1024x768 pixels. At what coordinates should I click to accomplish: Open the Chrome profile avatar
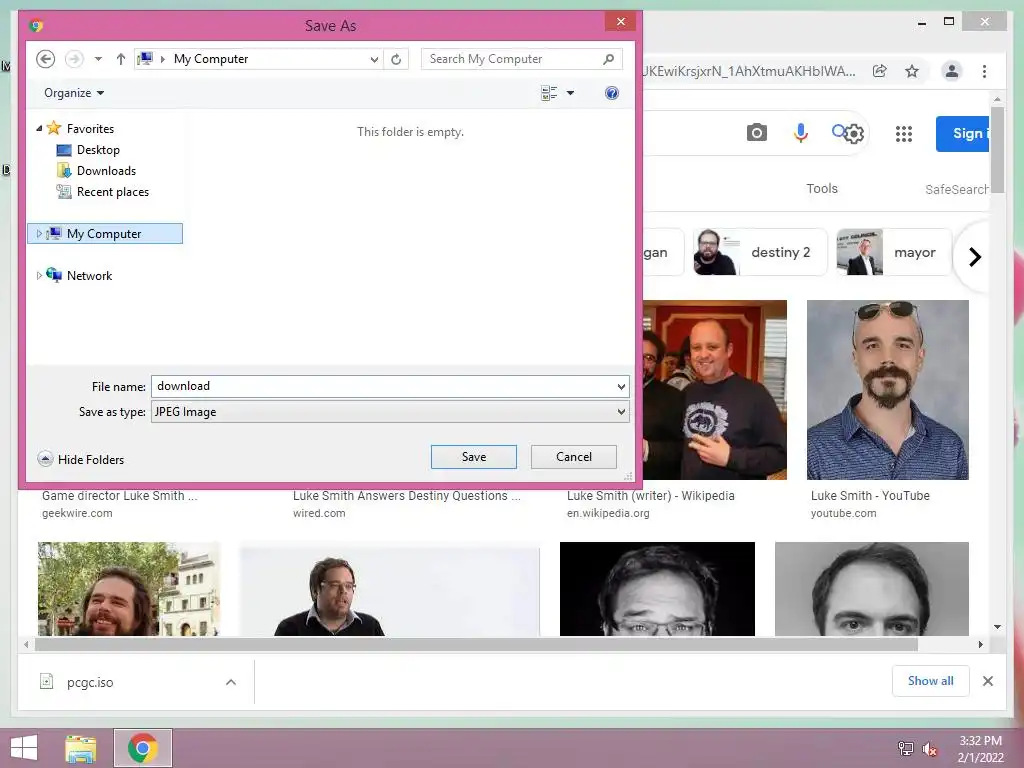click(x=952, y=71)
